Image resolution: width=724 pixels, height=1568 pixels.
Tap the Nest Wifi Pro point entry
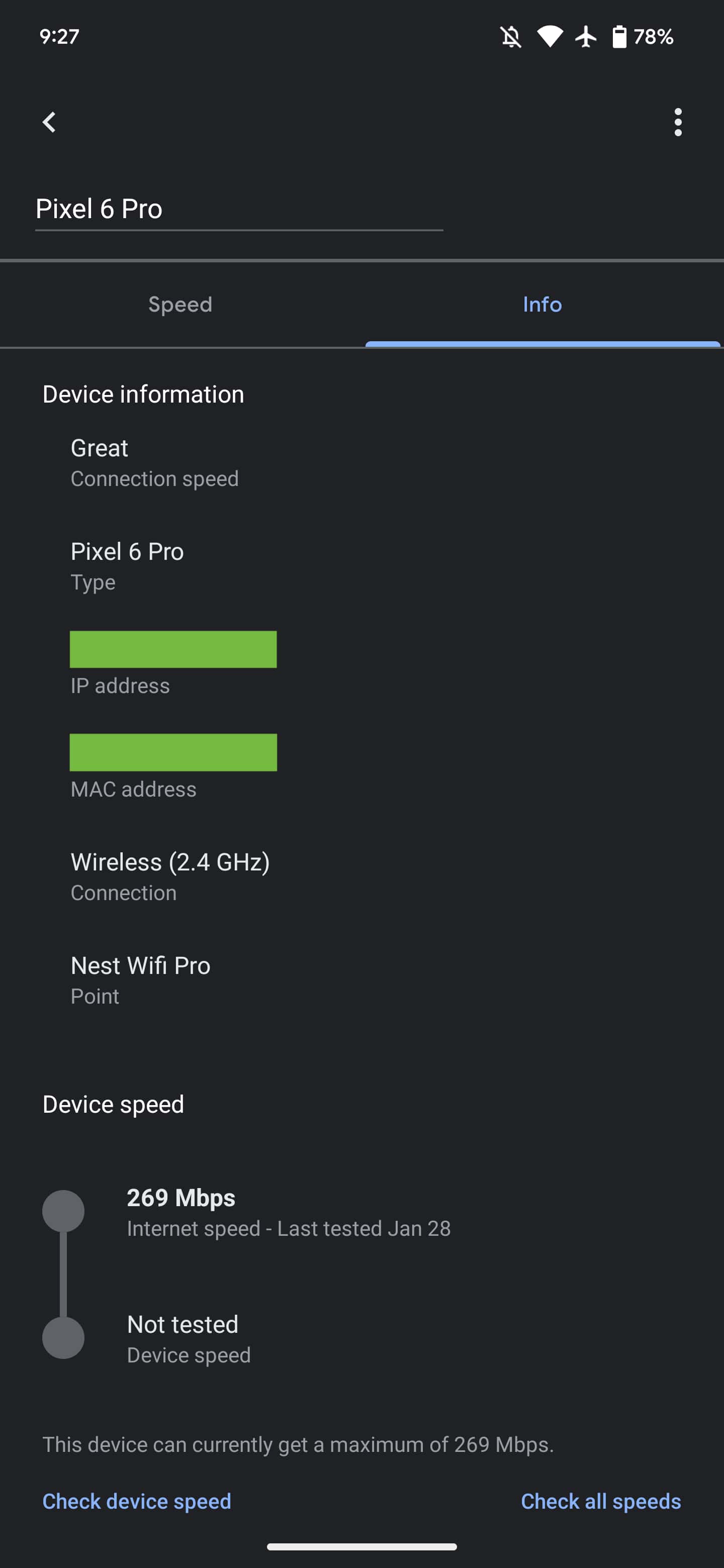(141, 979)
